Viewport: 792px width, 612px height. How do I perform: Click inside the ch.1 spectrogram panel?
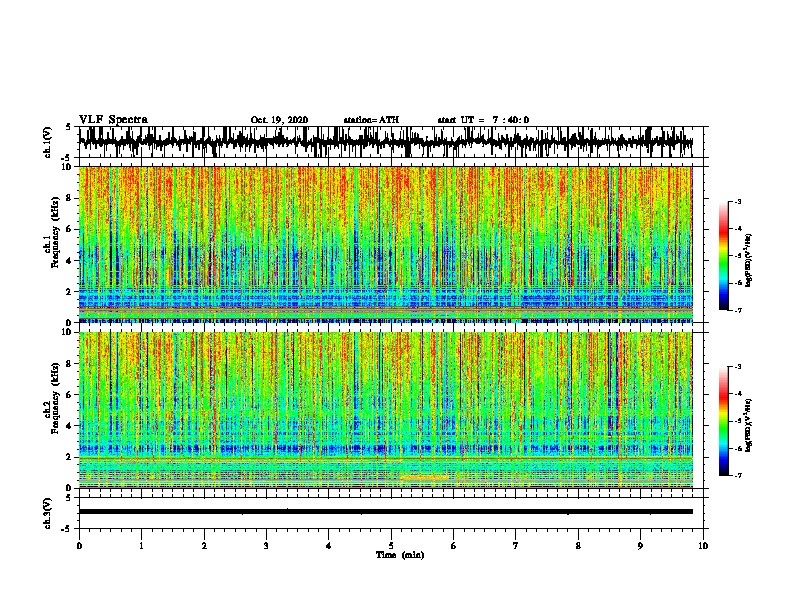click(x=385, y=244)
